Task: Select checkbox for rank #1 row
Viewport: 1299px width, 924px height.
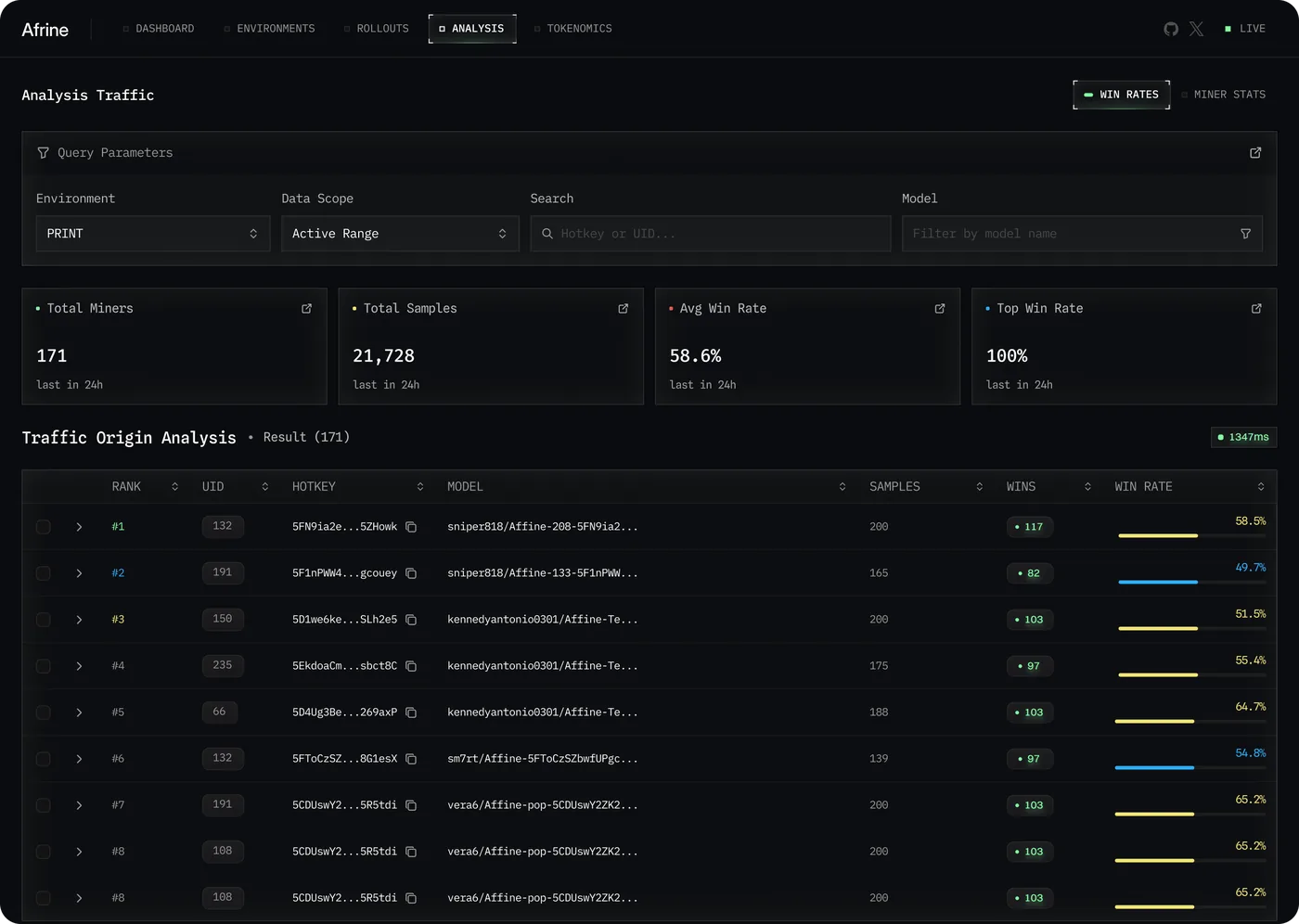Action: click(44, 527)
